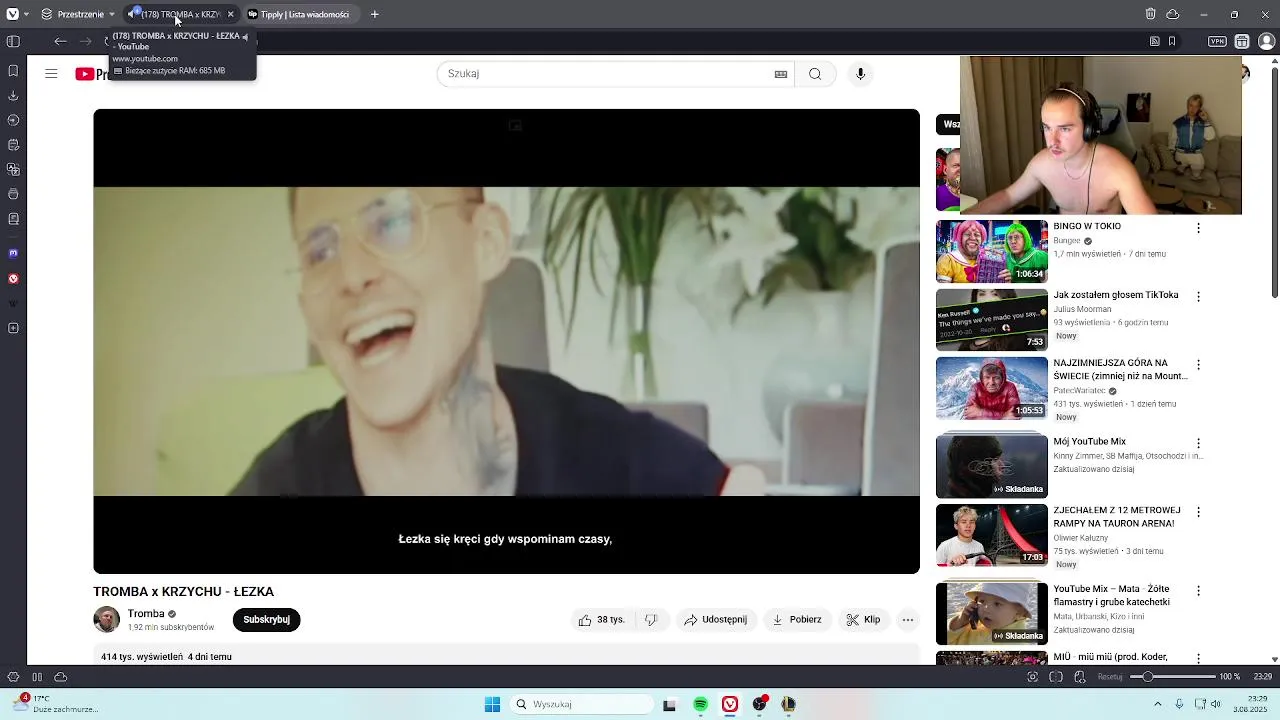The width and height of the screenshot is (1280, 720).
Task: Capture page with status bar camera icon
Action: tap(1033, 677)
